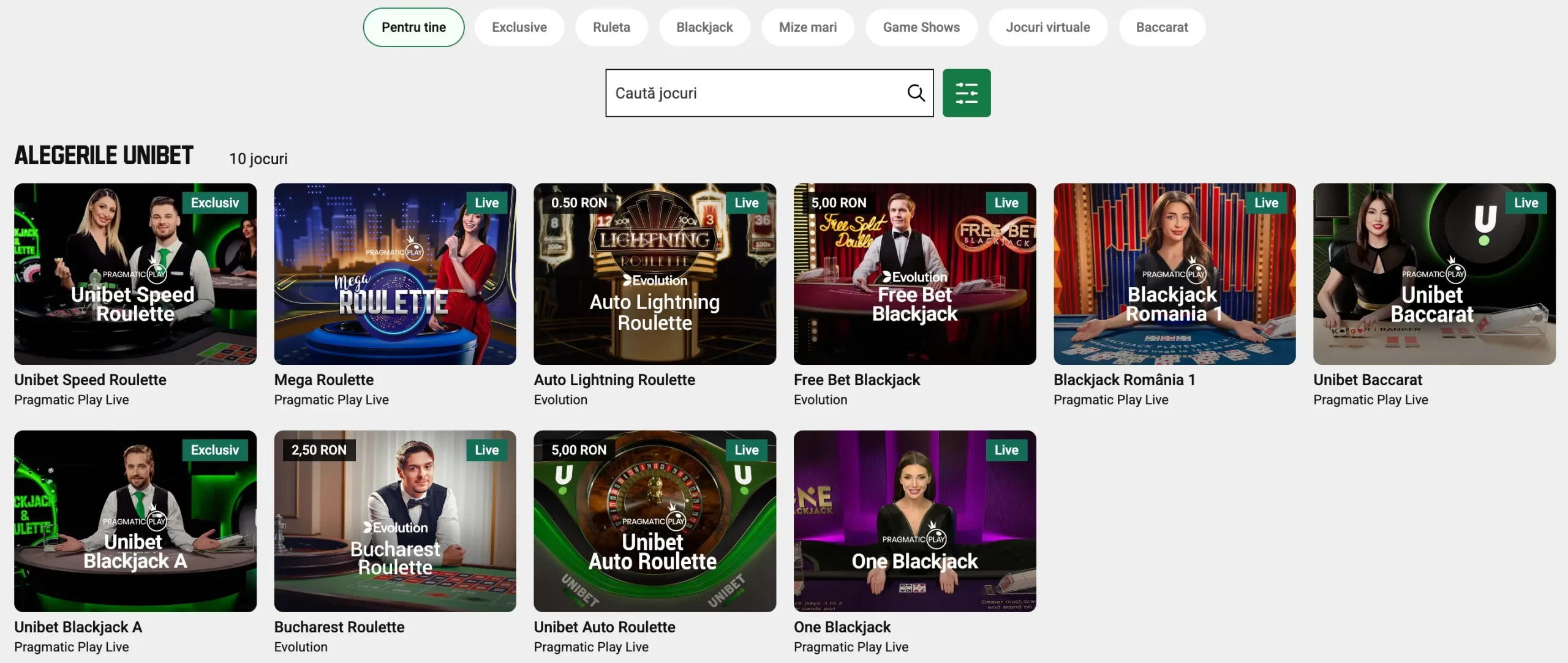
Task: Click Evolution provider under Bucharest Roulette
Action: [301, 647]
